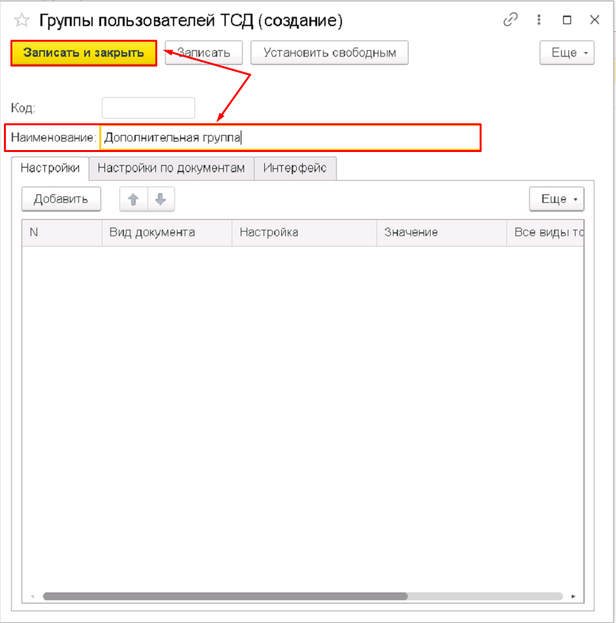
Task: Click Установить свободным button
Action: coord(329,53)
